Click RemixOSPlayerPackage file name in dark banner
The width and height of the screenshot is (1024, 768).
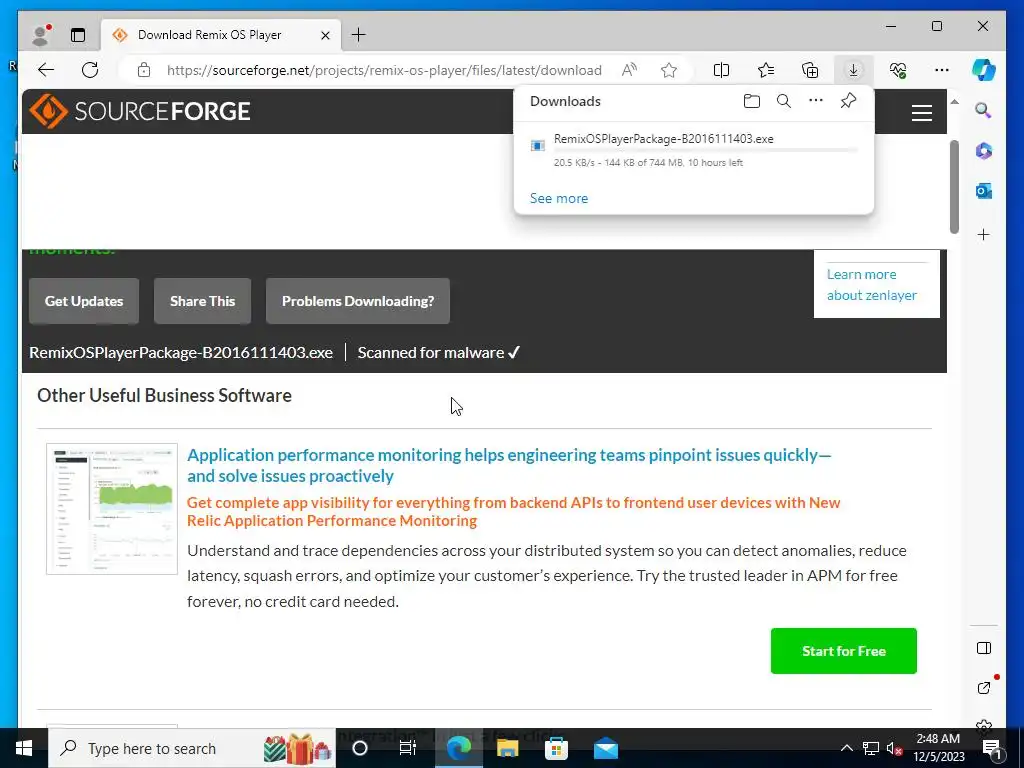[181, 353]
